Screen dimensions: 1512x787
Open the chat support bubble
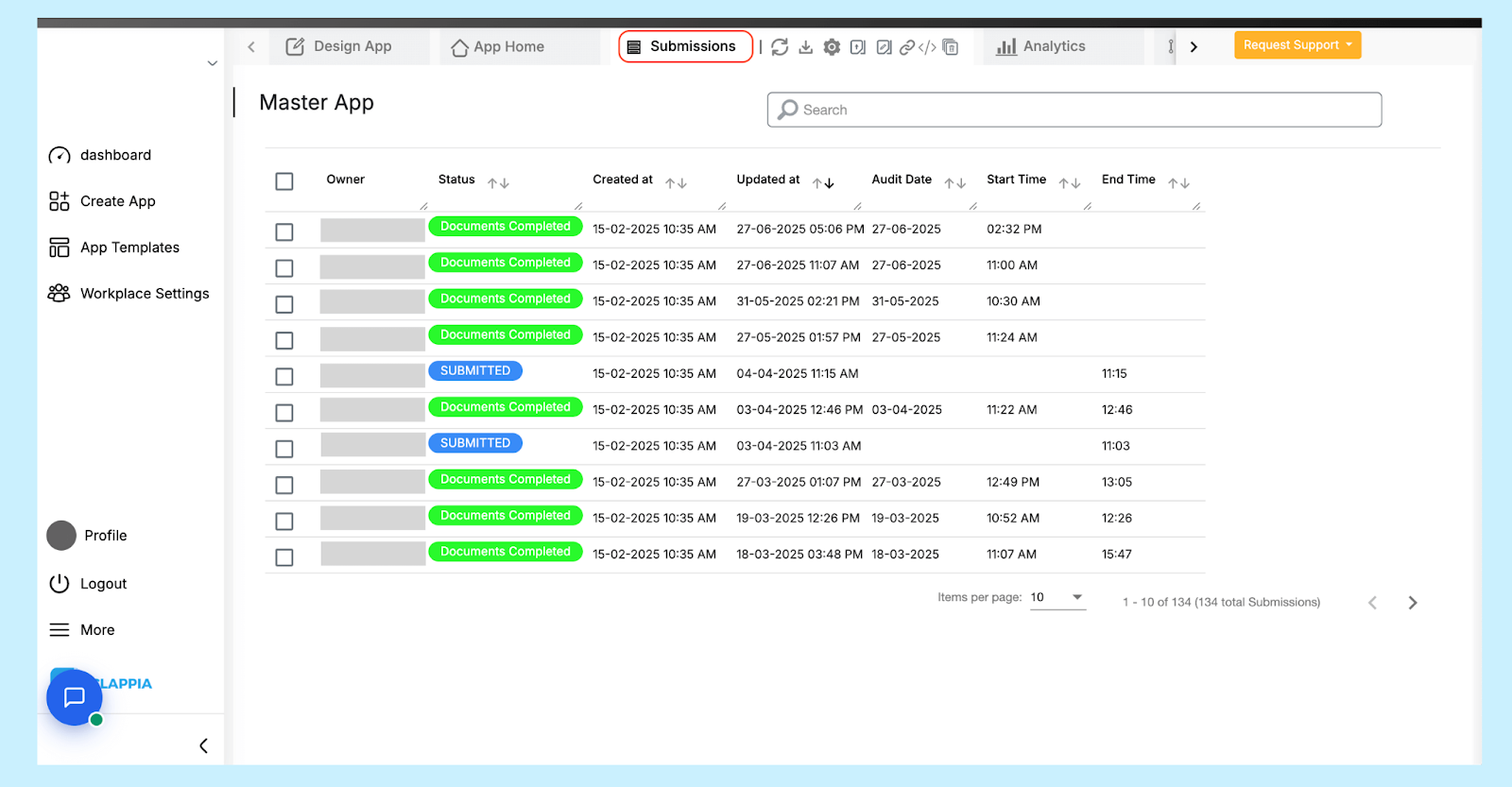pyautogui.click(x=75, y=697)
